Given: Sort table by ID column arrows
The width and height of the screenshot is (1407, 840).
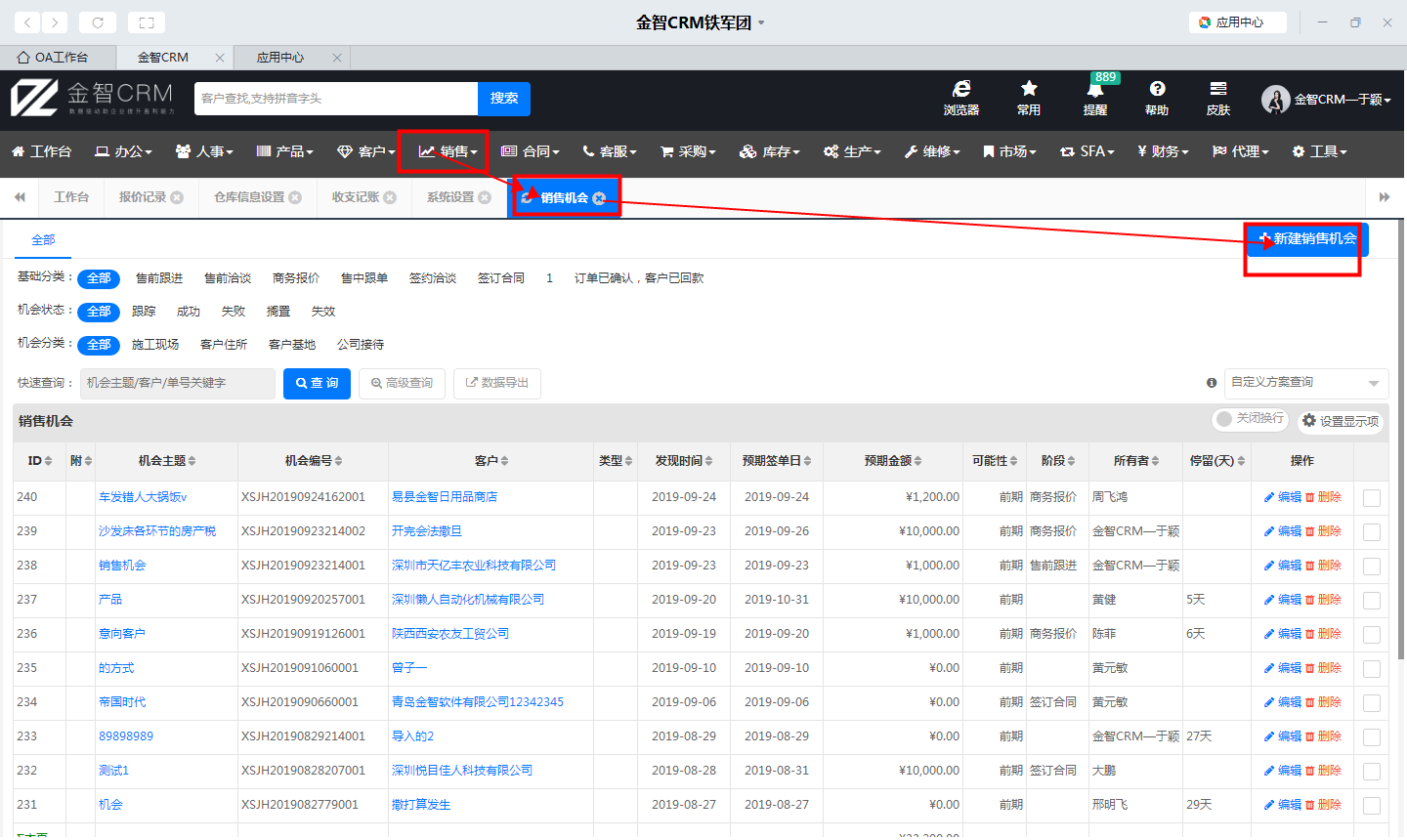Looking at the screenshot, I should (x=49, y=461).
